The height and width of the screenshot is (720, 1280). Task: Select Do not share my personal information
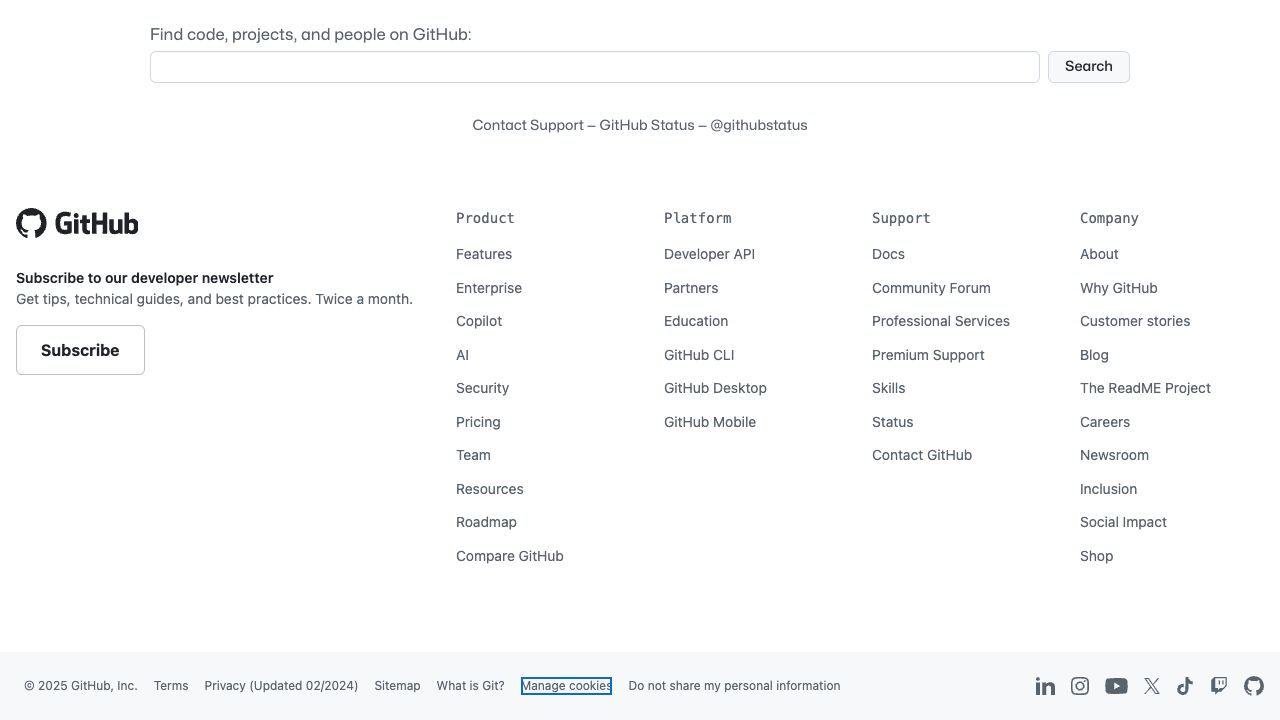pyautogui.click(x=734, y=686)
